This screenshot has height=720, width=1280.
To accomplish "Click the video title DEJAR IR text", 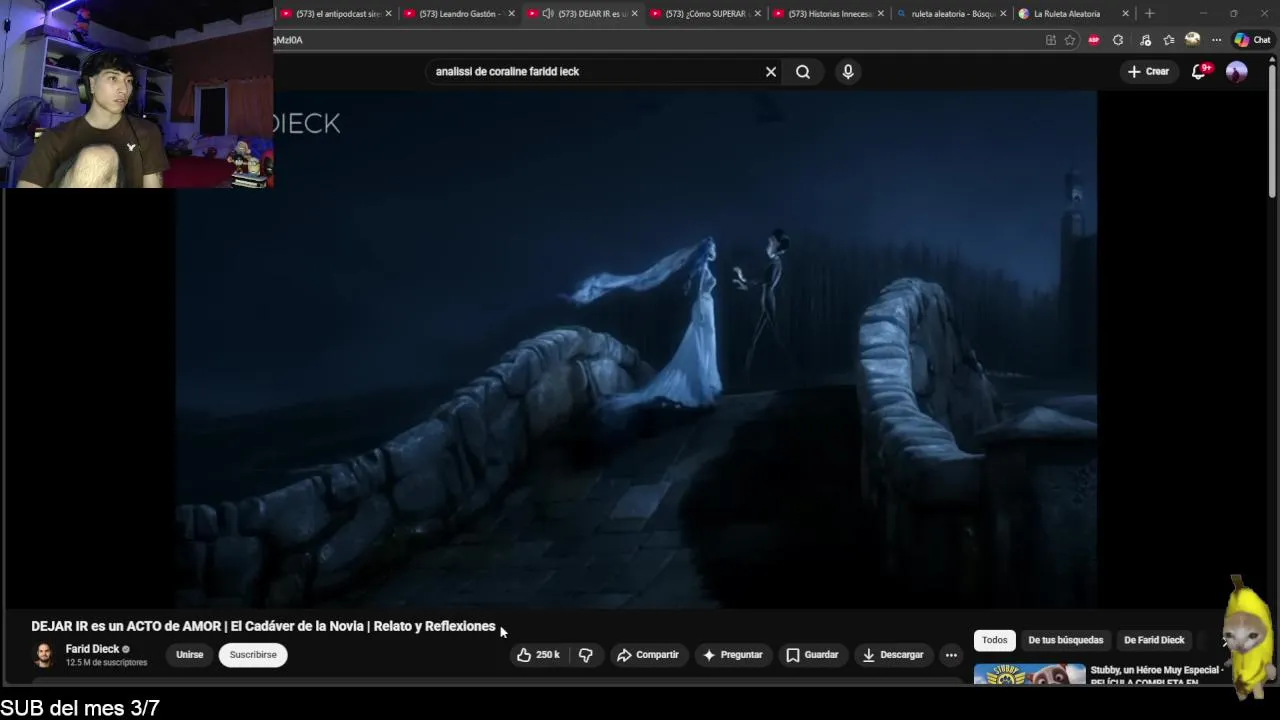I will pyautogui.click(x=263, y=626).
